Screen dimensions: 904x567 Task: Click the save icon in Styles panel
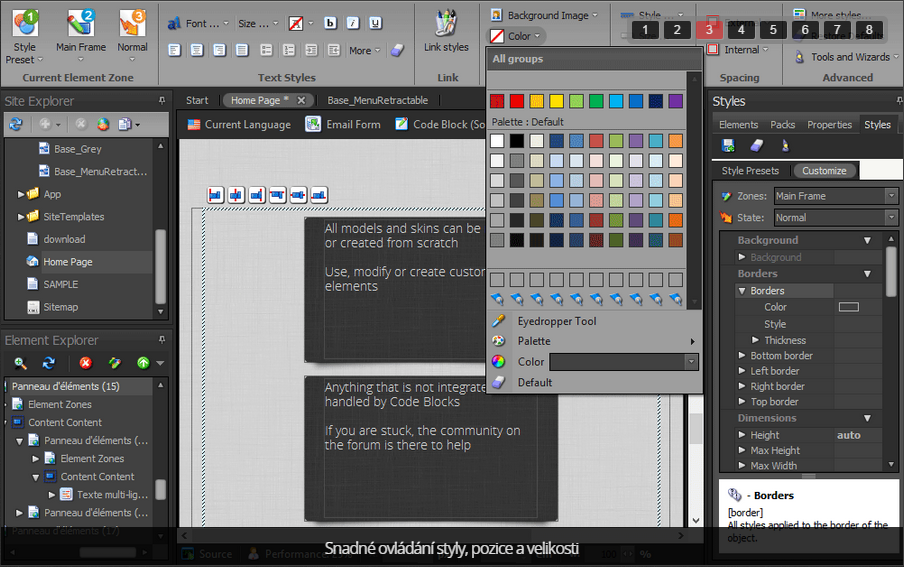728,145
